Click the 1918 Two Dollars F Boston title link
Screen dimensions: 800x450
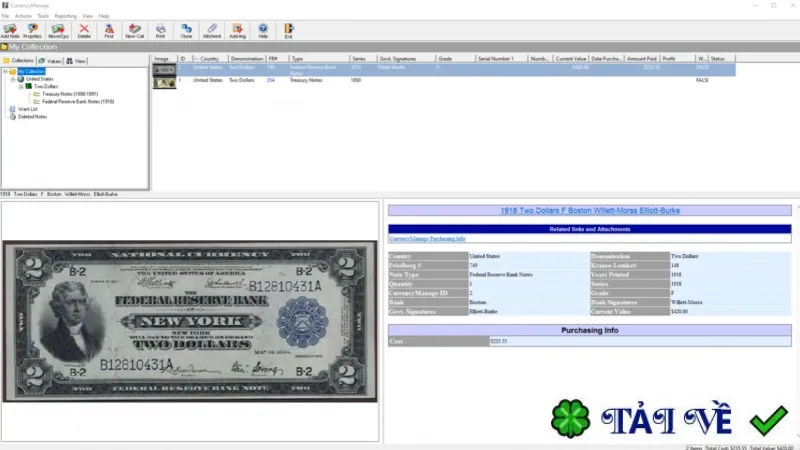[x=590, y=210]
